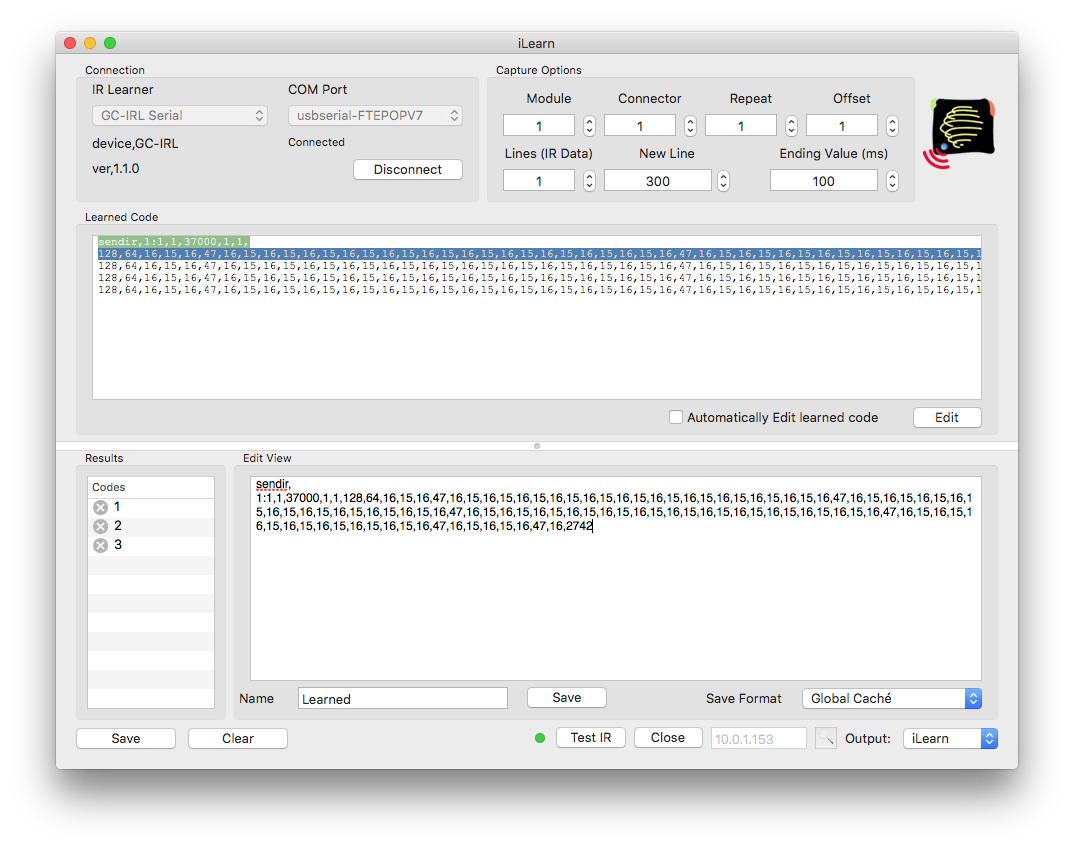1074x849 pixels.
Task: Delete code 3 via its x icon
Action: click(x=101, y=546)
